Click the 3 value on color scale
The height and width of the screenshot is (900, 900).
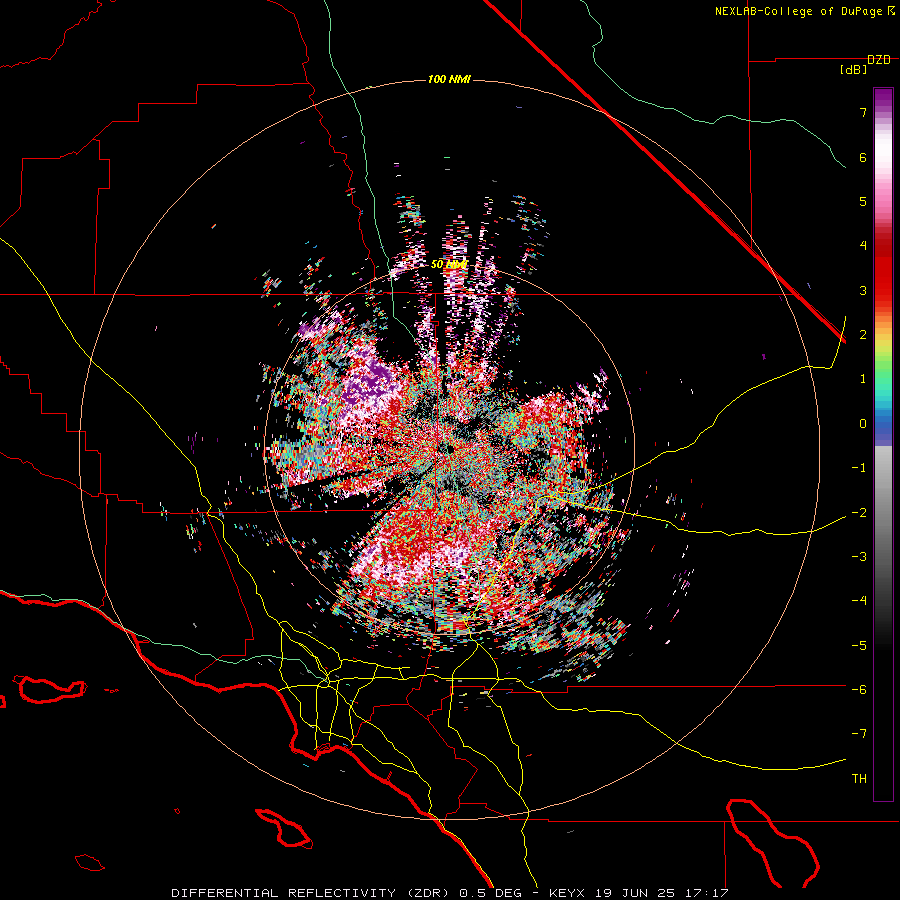pos(863,290)
